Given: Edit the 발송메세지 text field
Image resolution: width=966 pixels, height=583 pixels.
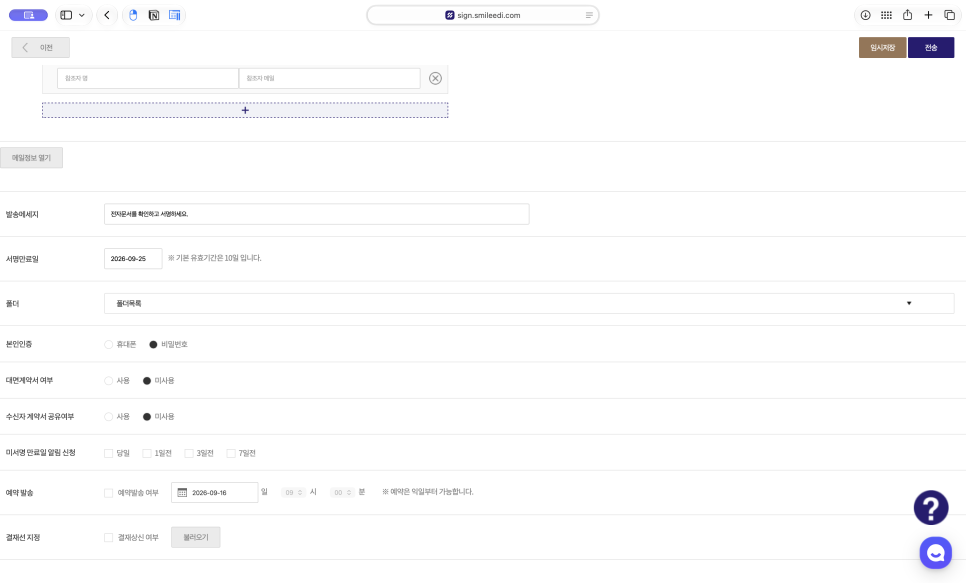Looking at the screenshot, I should pos(317,214).
